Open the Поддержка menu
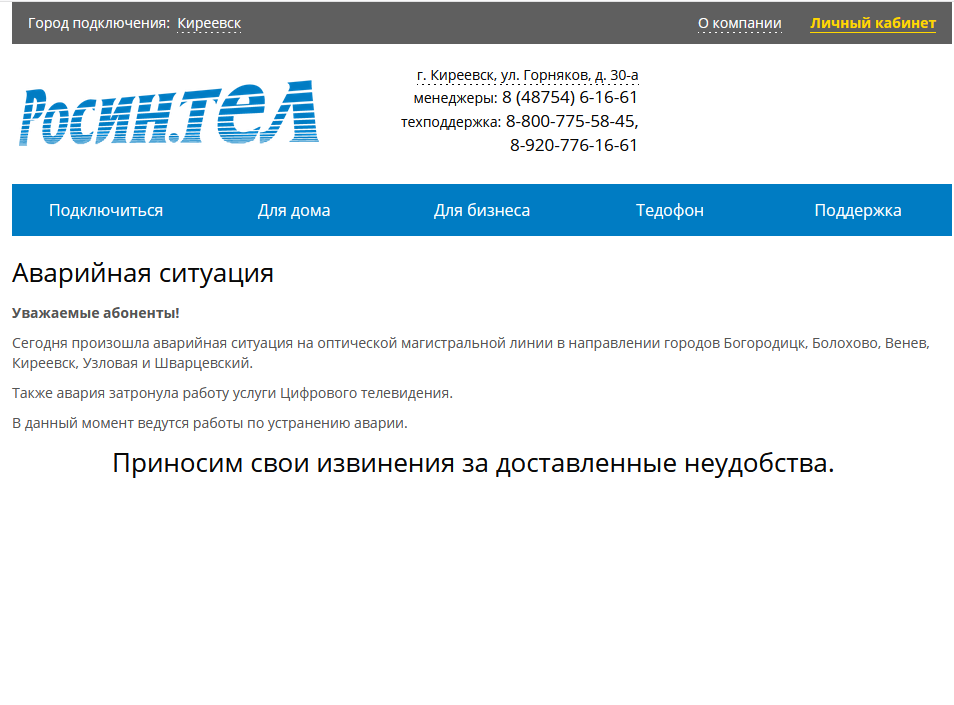This screenshot has width=954, height=705. [858, 210]
